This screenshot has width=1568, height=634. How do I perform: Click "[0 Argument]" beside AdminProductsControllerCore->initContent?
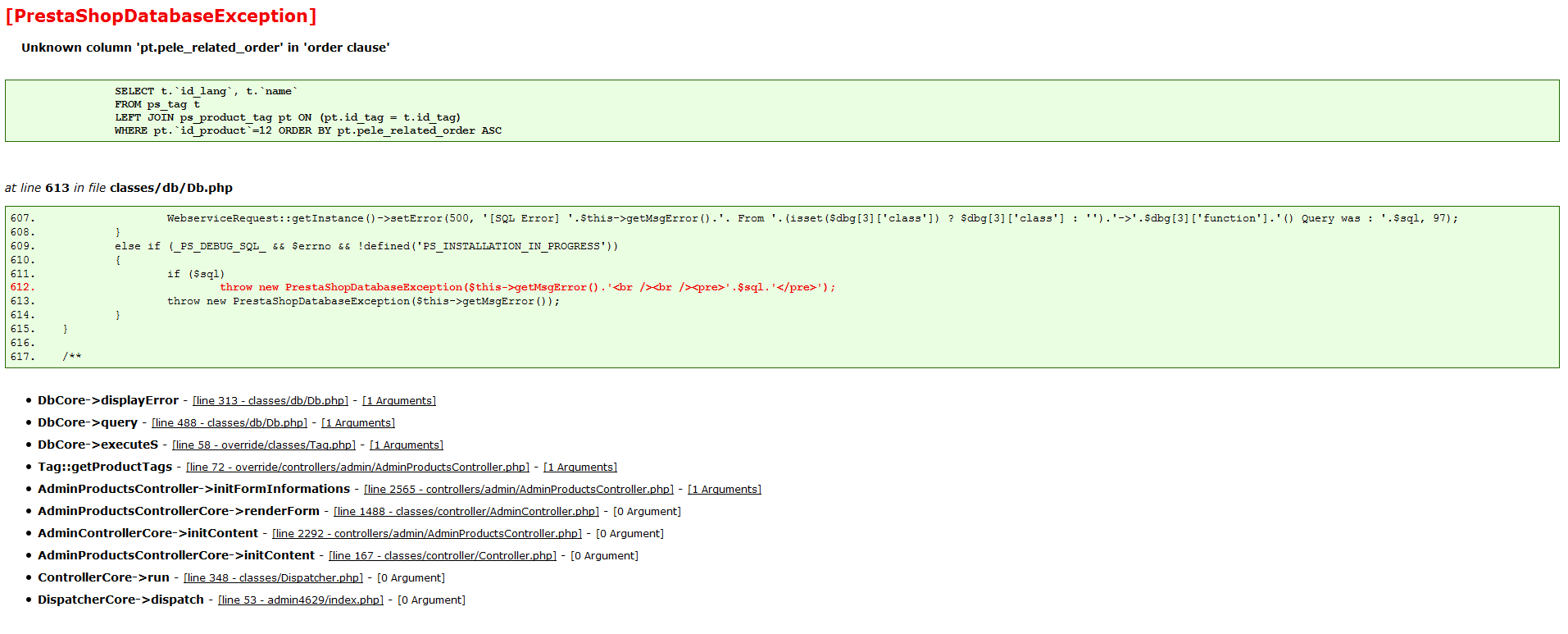click(605, 555)
